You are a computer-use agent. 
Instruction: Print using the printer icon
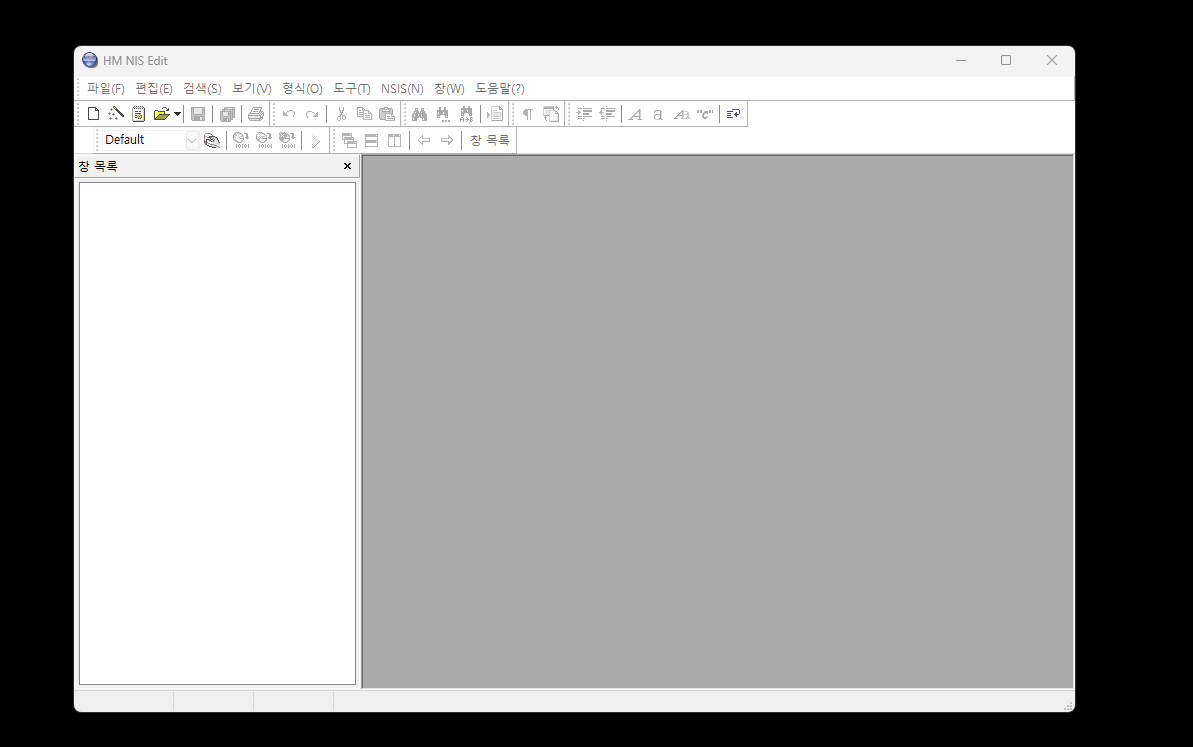256,114
